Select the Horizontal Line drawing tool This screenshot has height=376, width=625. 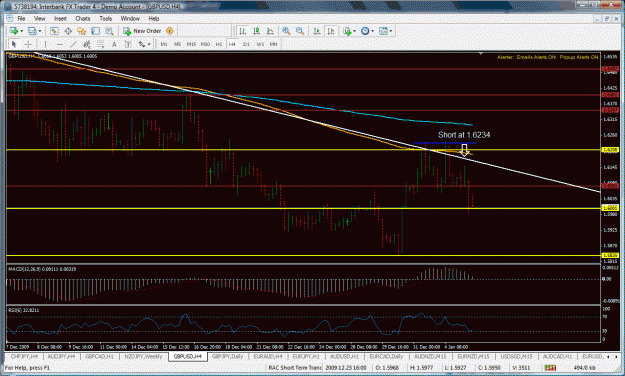click(x=59, y=44)
